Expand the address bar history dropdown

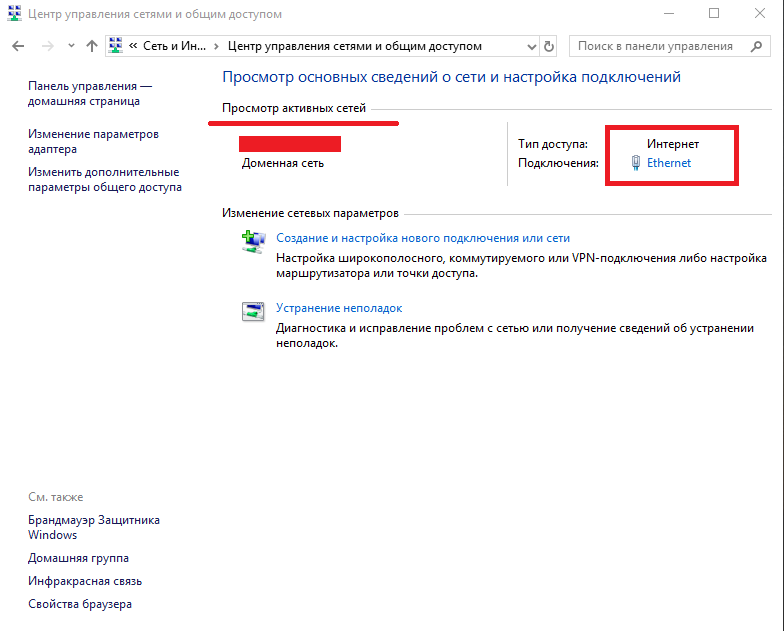point(532,46)
